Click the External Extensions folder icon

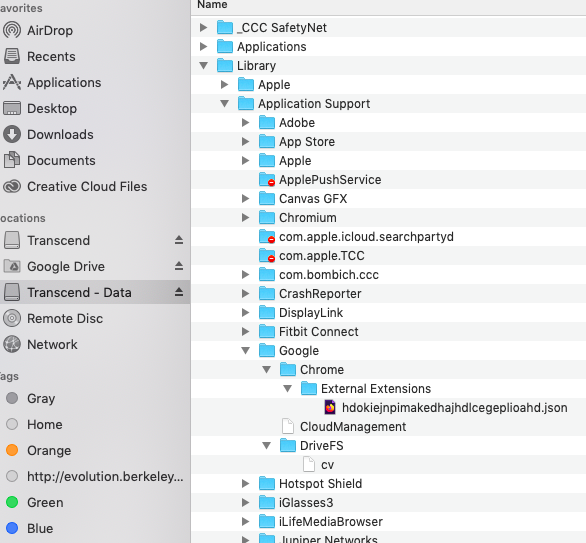tap(309, 388)
